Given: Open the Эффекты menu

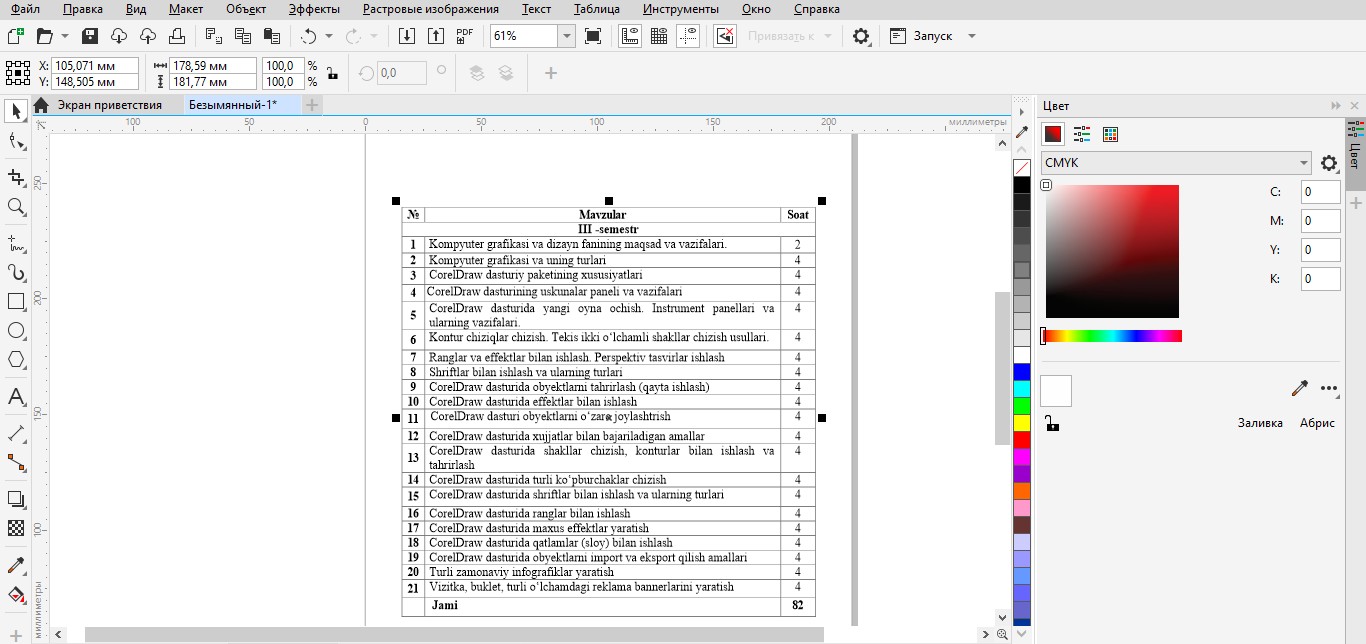Looking at the screenshot, I should pos(314,9).
